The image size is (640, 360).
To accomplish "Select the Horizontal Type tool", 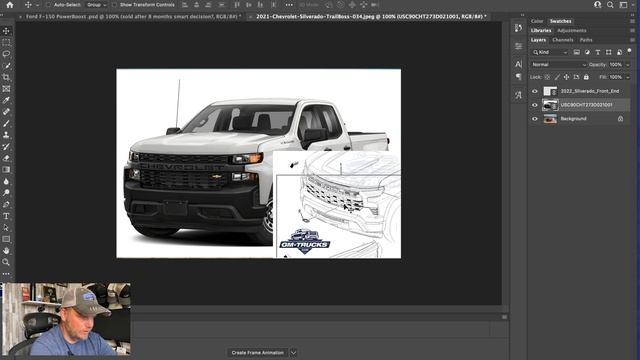I will click(x=6, y=216).
